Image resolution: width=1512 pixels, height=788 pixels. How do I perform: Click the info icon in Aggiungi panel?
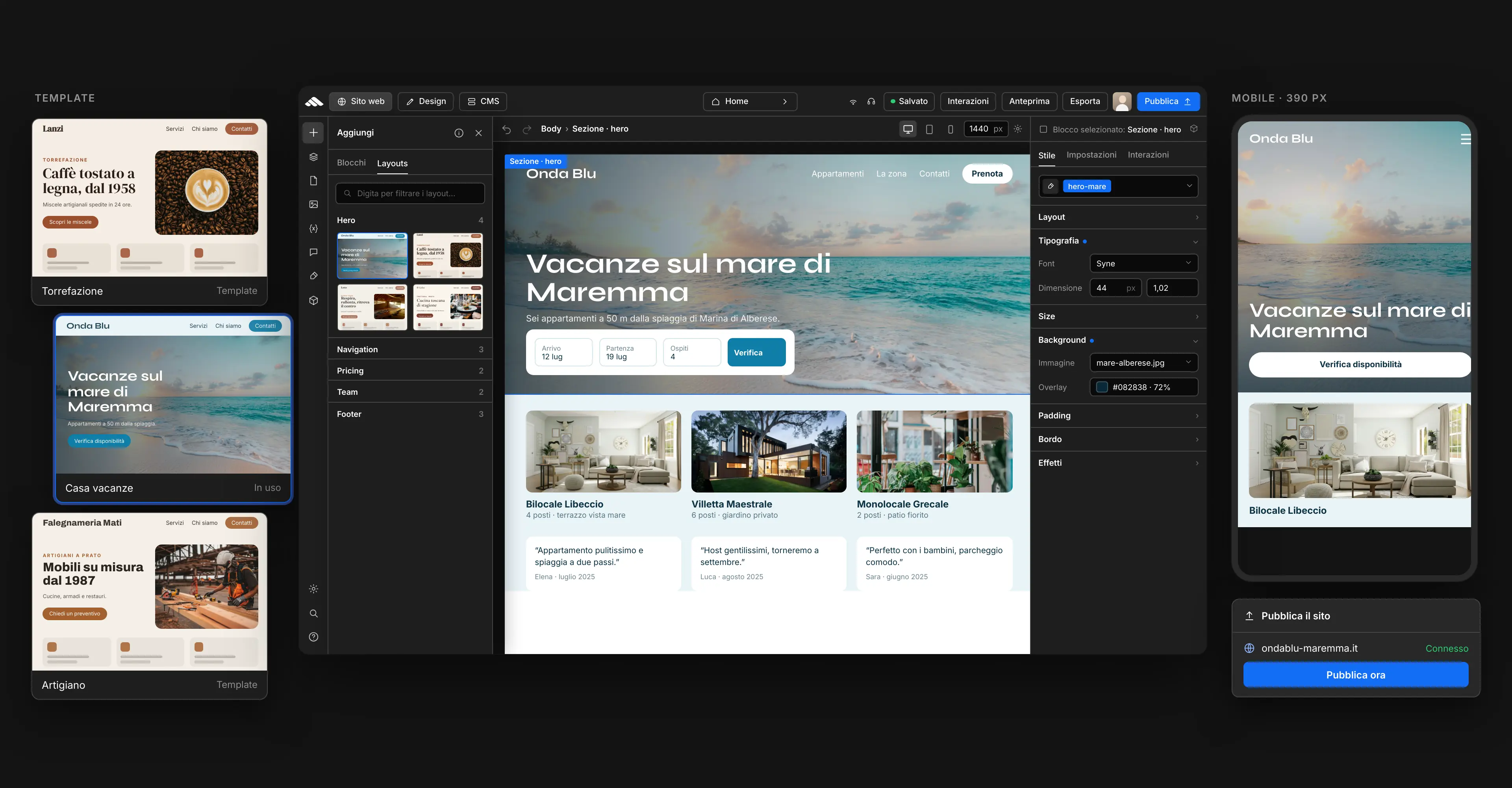pyautogui.click(x=459, y=133)
